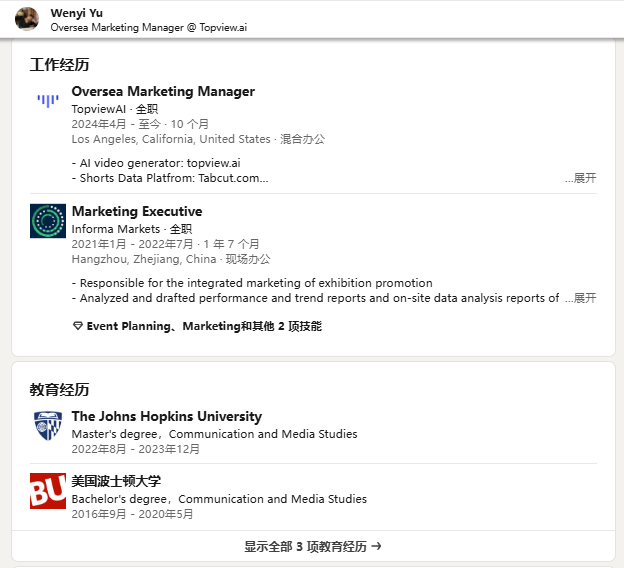Open the Marketing Executive job title
The width and height of the screenshot is (624, 568).
[137, 211]
